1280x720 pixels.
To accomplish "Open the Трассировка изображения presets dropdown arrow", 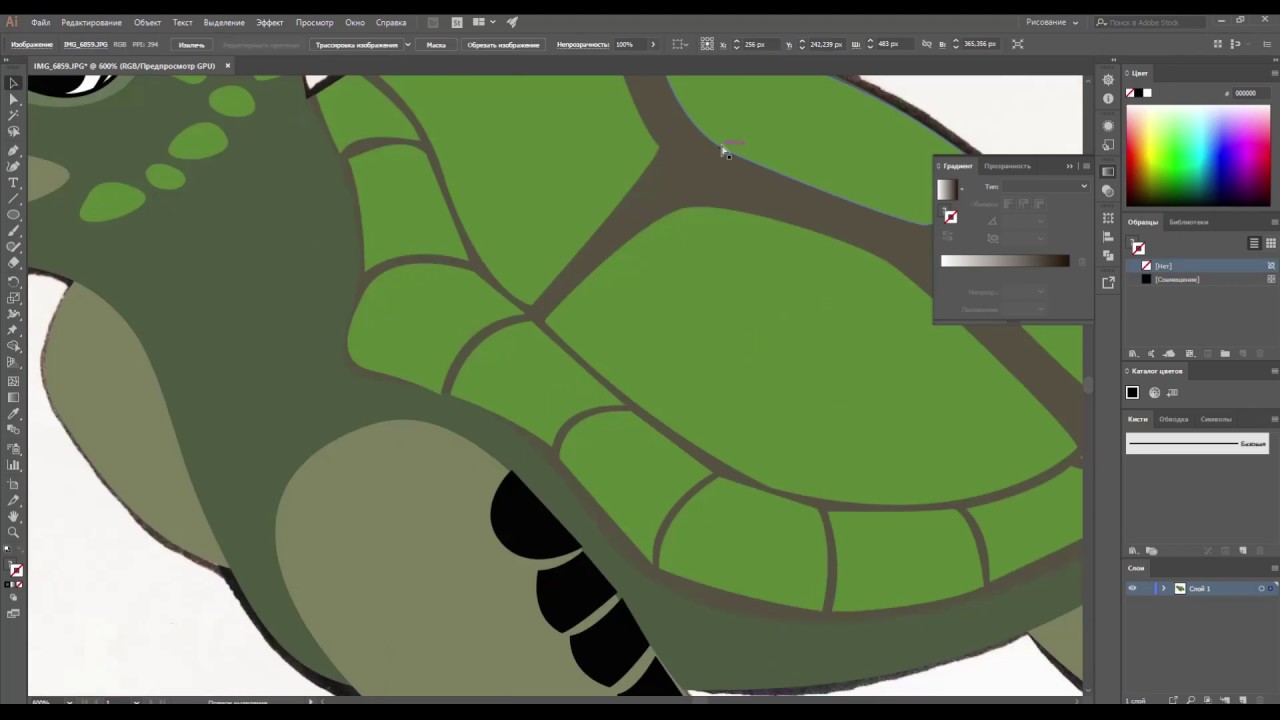I will coord(407,44).
